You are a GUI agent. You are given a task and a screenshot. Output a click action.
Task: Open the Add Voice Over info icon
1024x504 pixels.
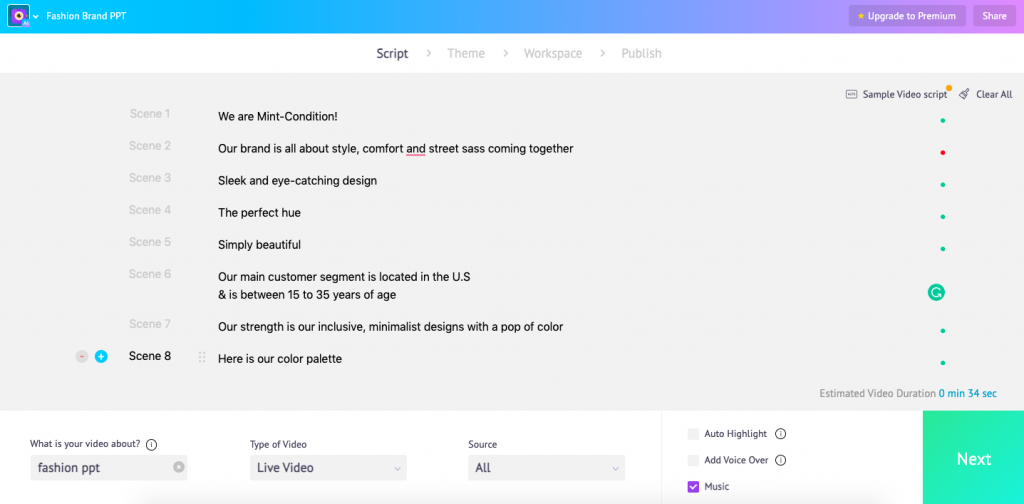point(780,460)
